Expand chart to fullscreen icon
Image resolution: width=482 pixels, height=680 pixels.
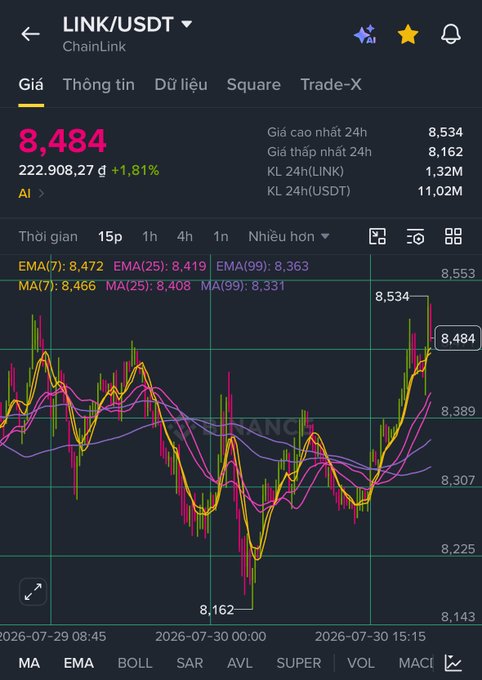[33, 592]
